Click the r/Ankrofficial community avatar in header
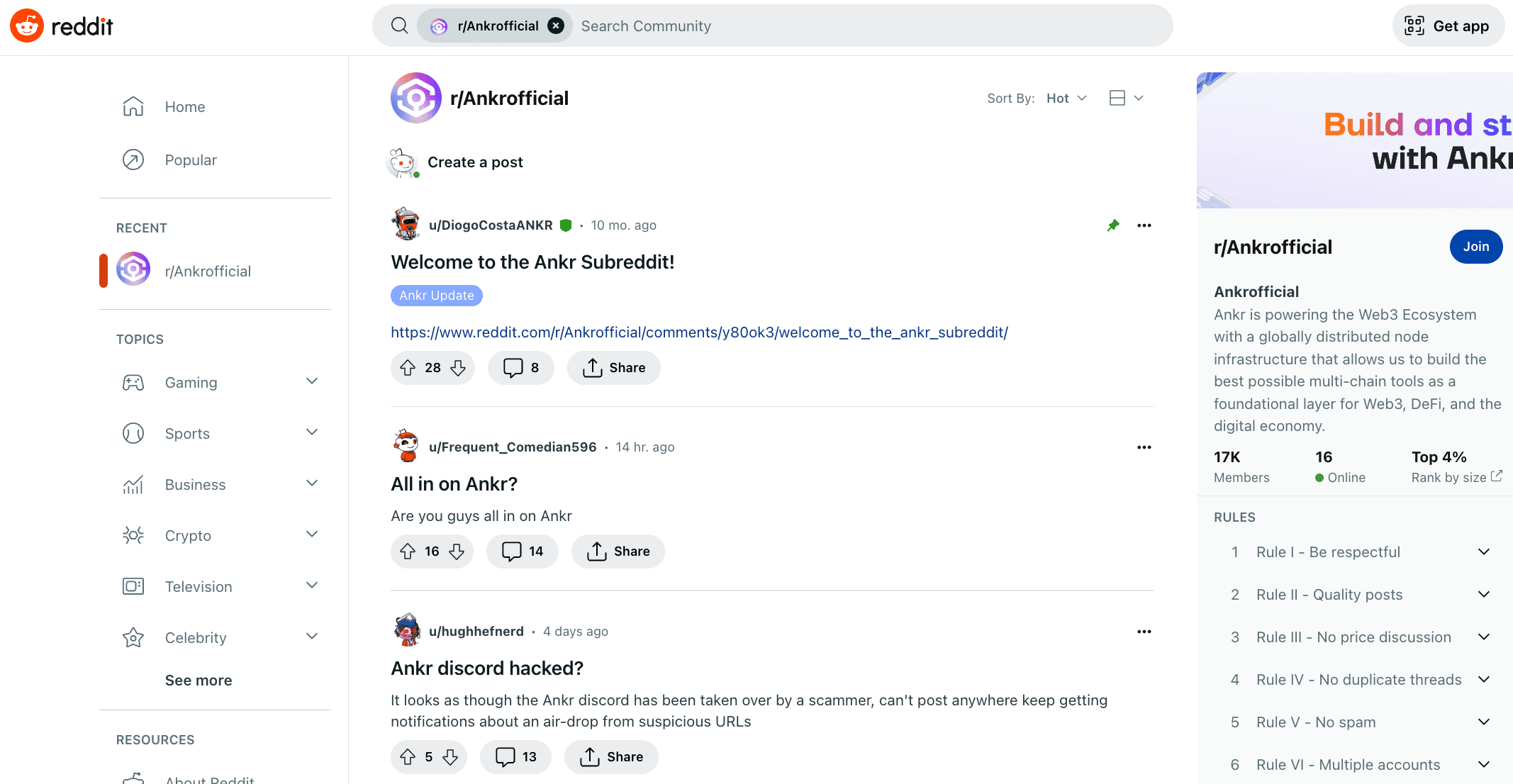1513x784 pixels. click(416, 98)
